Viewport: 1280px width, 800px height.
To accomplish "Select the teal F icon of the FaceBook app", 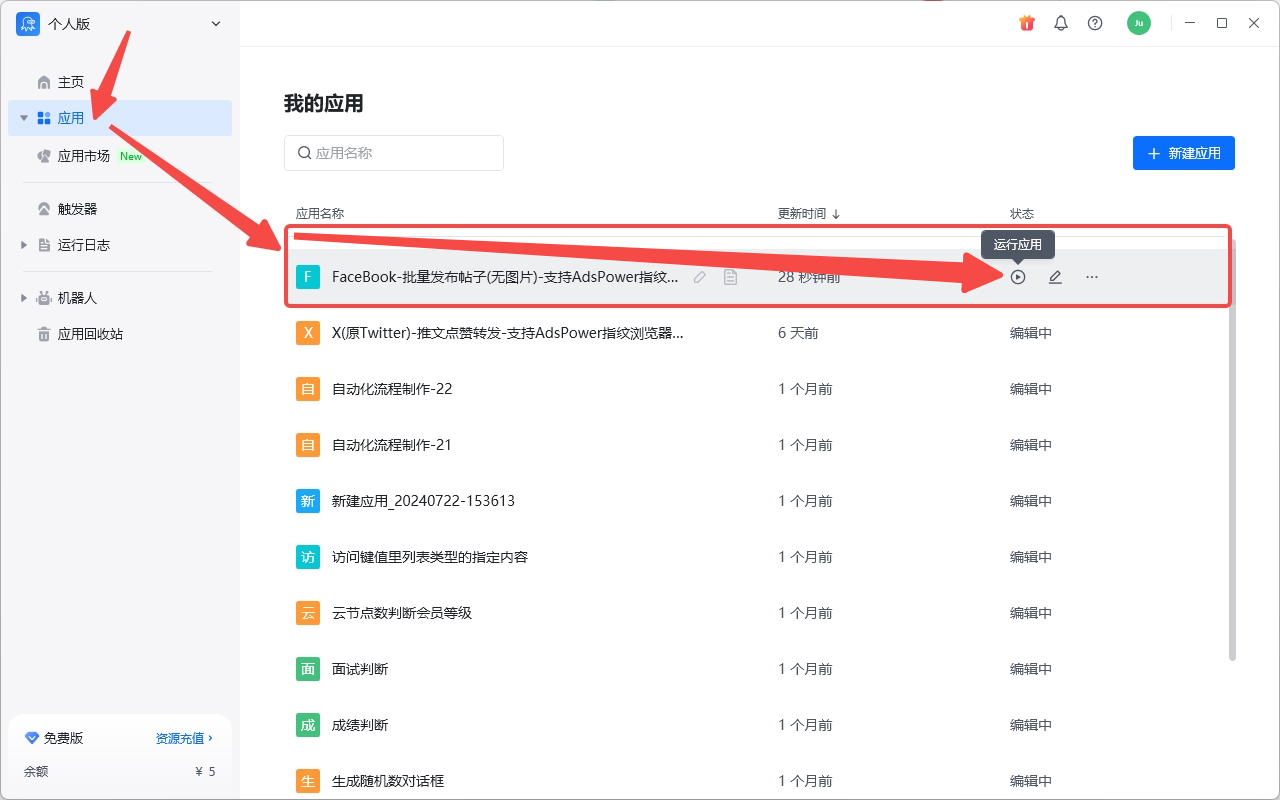I will (x=308, y=277).
